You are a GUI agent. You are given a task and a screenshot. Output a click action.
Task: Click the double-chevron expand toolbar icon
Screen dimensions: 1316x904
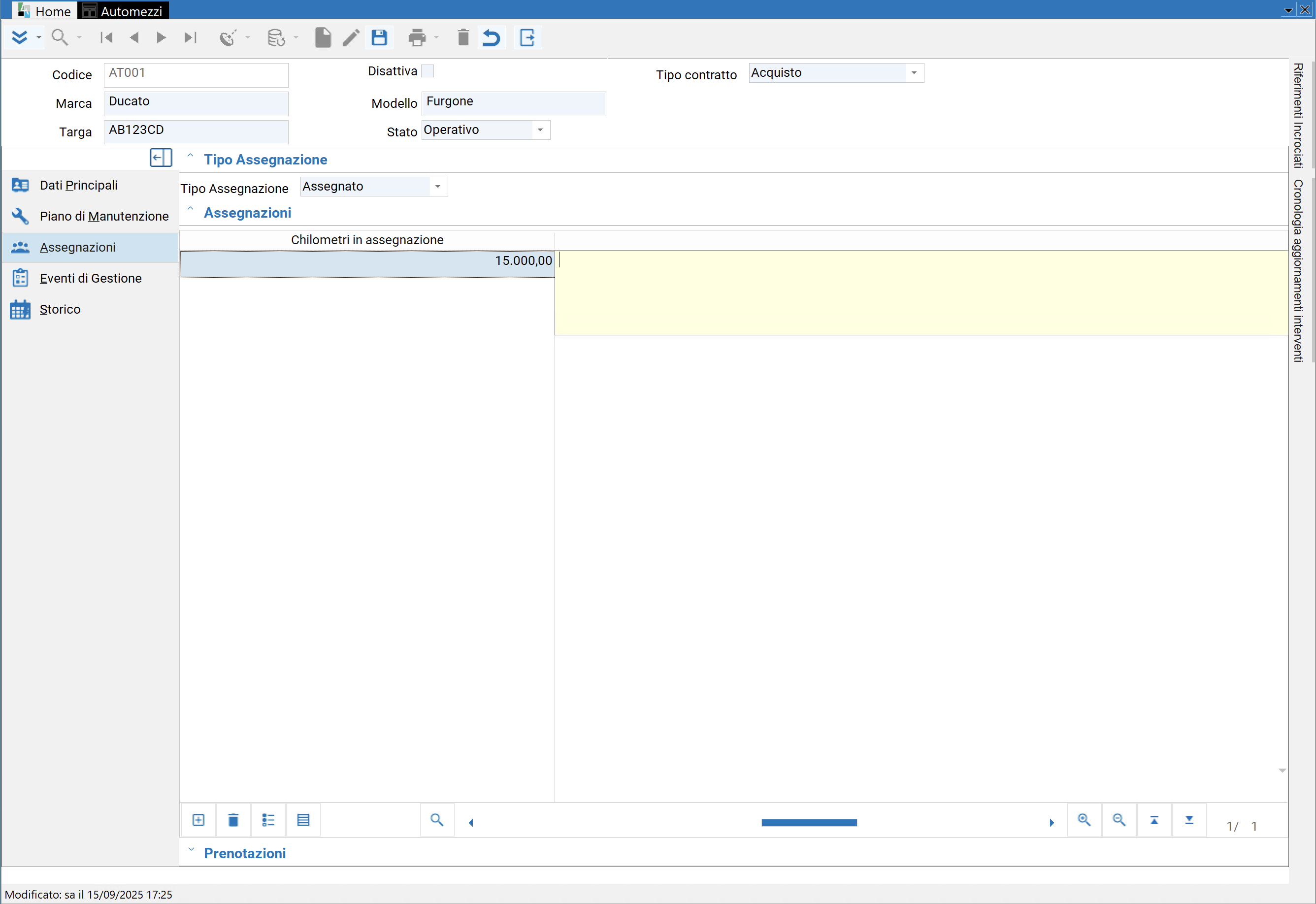tap(19, 37)
